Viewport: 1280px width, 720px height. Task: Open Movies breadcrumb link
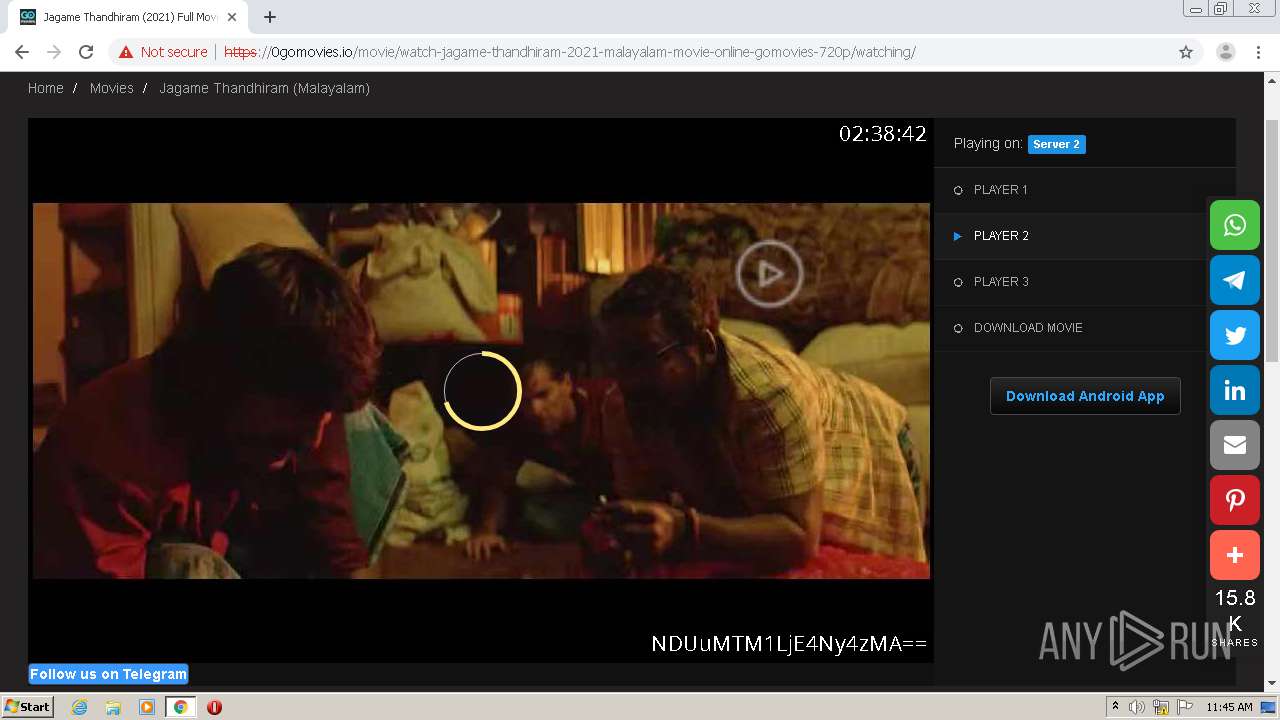click(111, 88)
